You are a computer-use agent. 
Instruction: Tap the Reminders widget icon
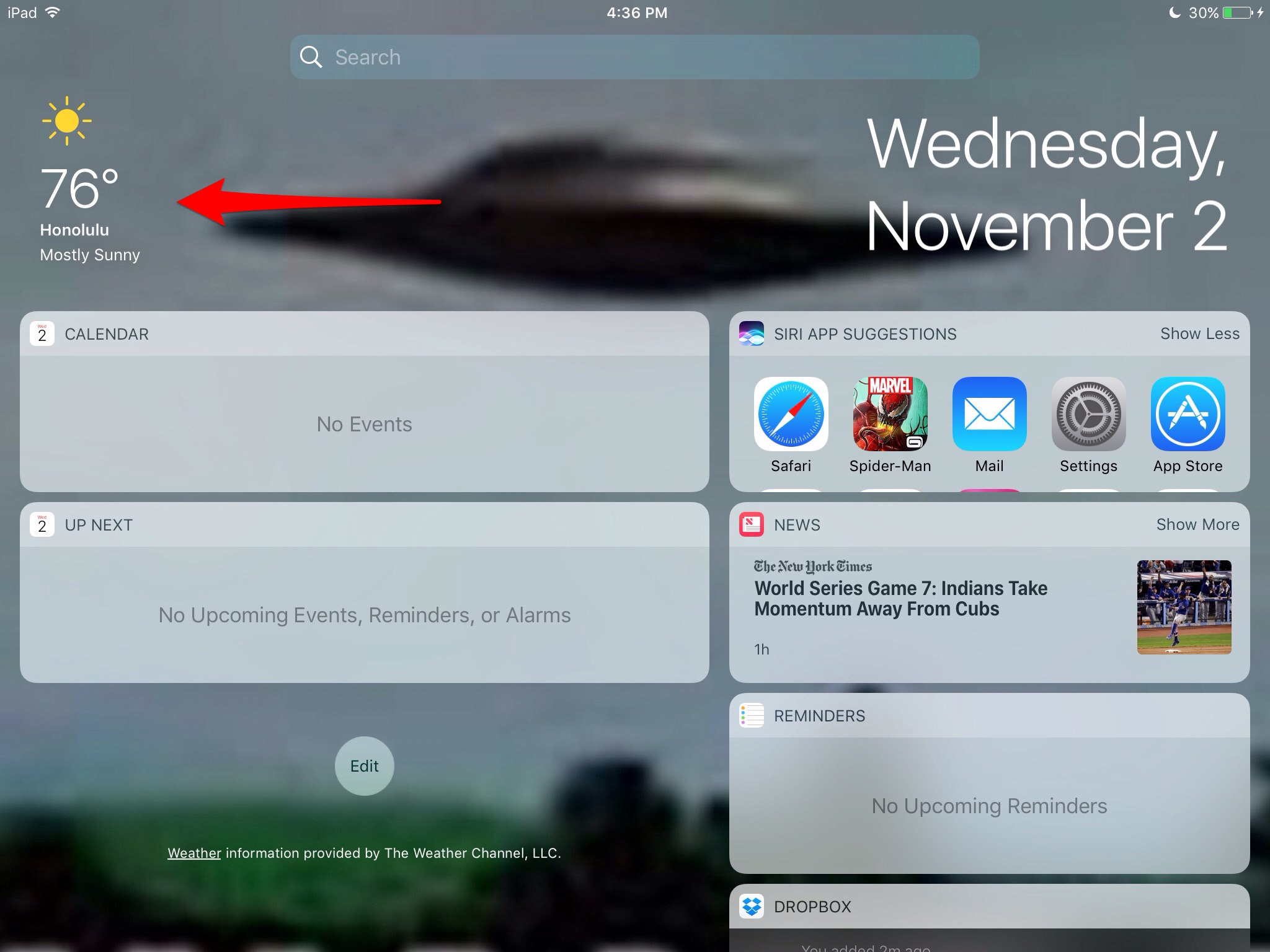(751, 715)
